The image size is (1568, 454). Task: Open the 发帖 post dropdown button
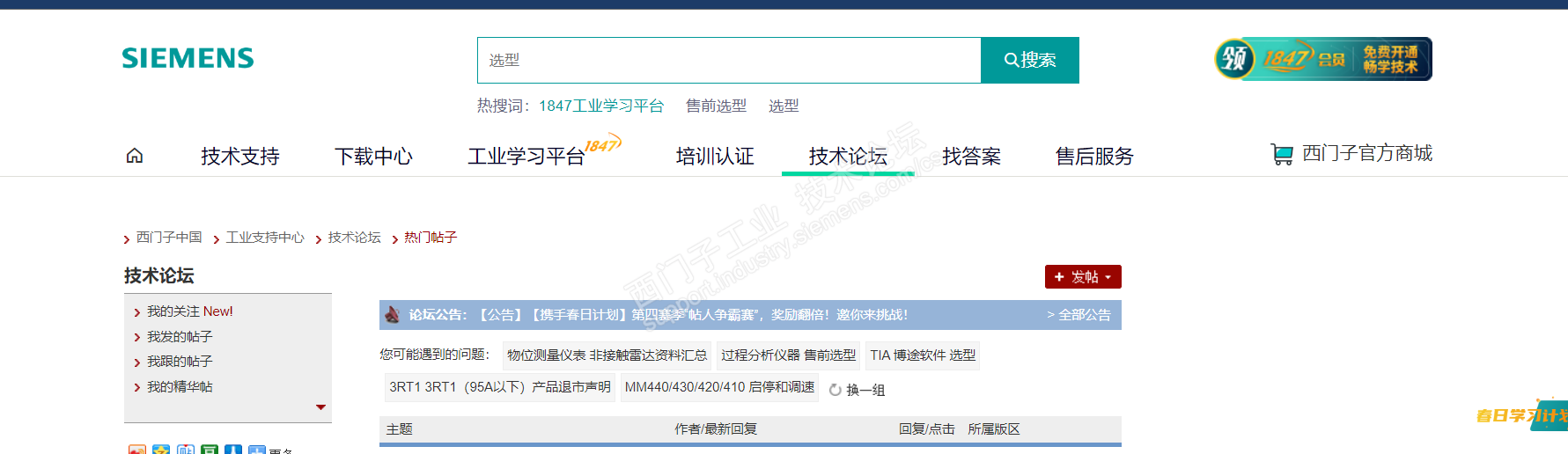tap(1083, 276)
